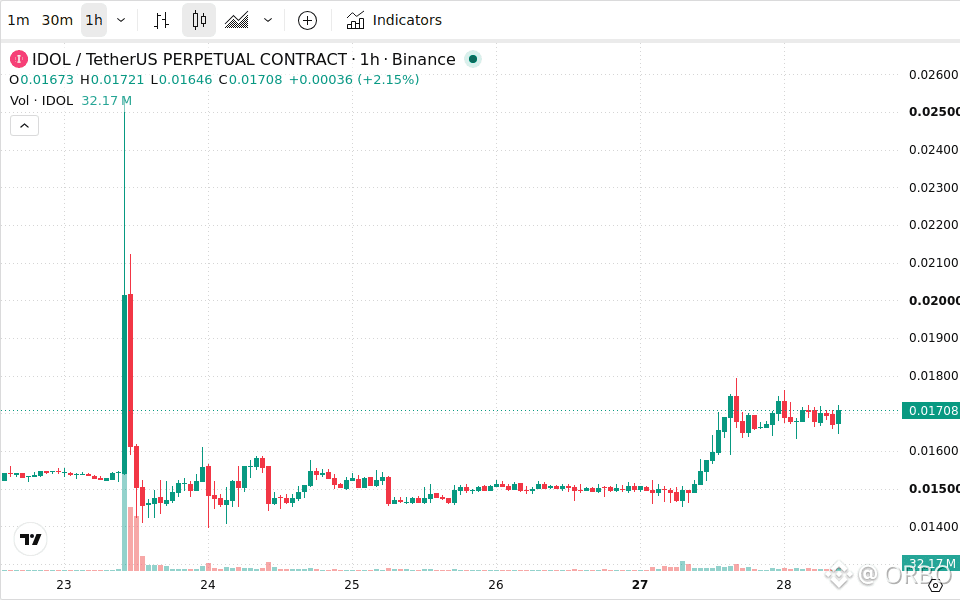Click the green market status dot
The image size is (960, 600).
(x=473, y=59)
